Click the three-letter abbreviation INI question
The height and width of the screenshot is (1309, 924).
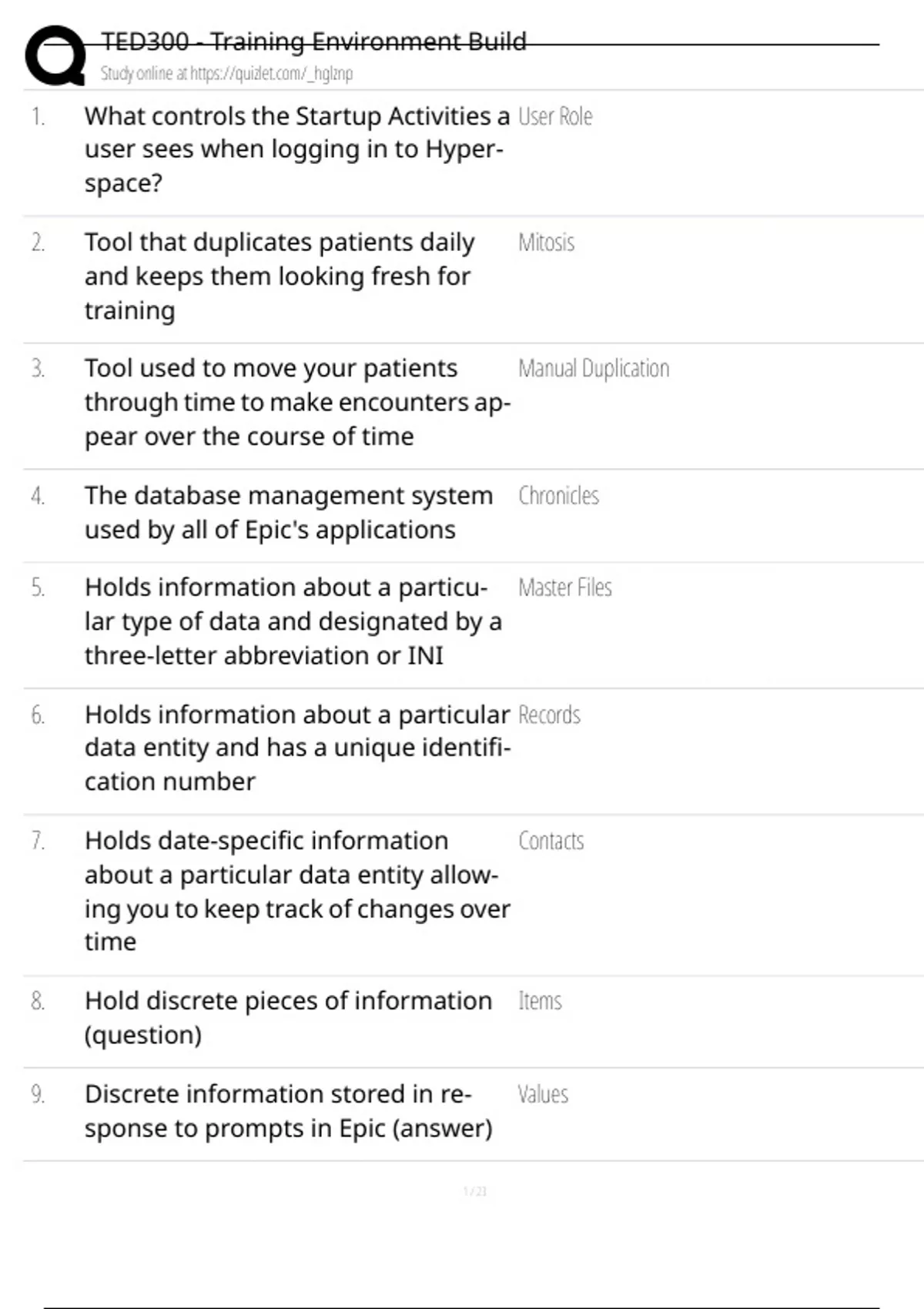pyautogui.click(x=293, y=621)
